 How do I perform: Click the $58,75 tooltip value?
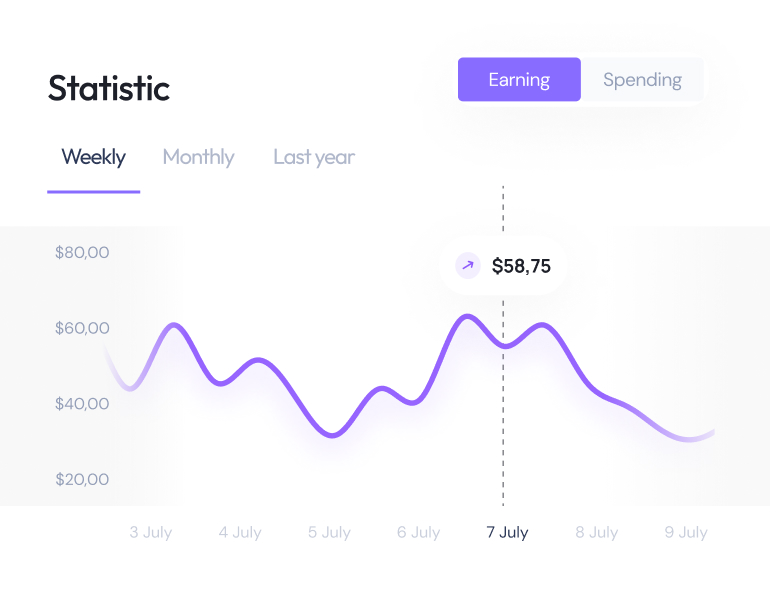(x=521, y=266)
